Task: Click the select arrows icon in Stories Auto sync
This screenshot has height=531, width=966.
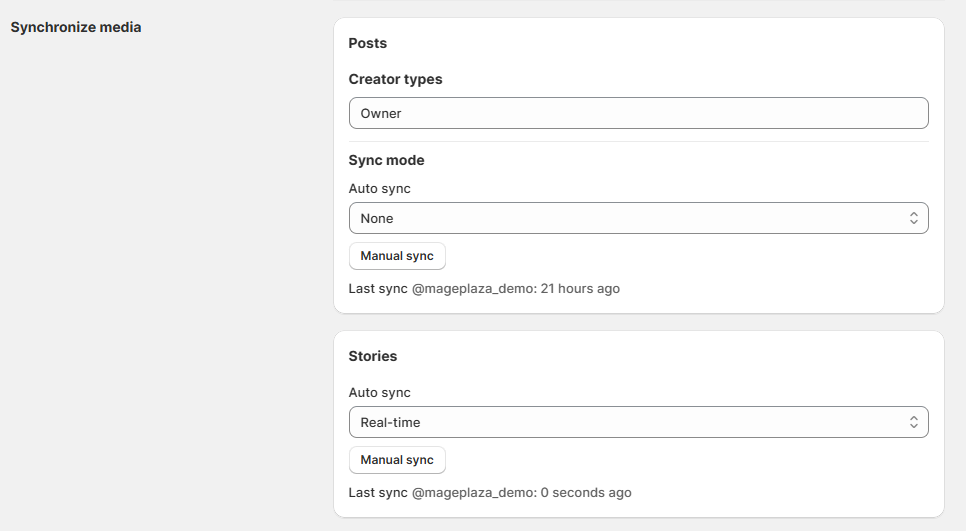Action: point(914,422)
